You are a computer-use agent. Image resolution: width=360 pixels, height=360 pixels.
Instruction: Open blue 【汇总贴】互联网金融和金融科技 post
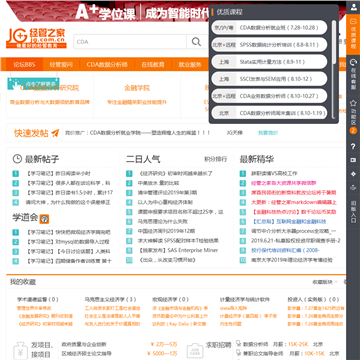click(288, 221)
